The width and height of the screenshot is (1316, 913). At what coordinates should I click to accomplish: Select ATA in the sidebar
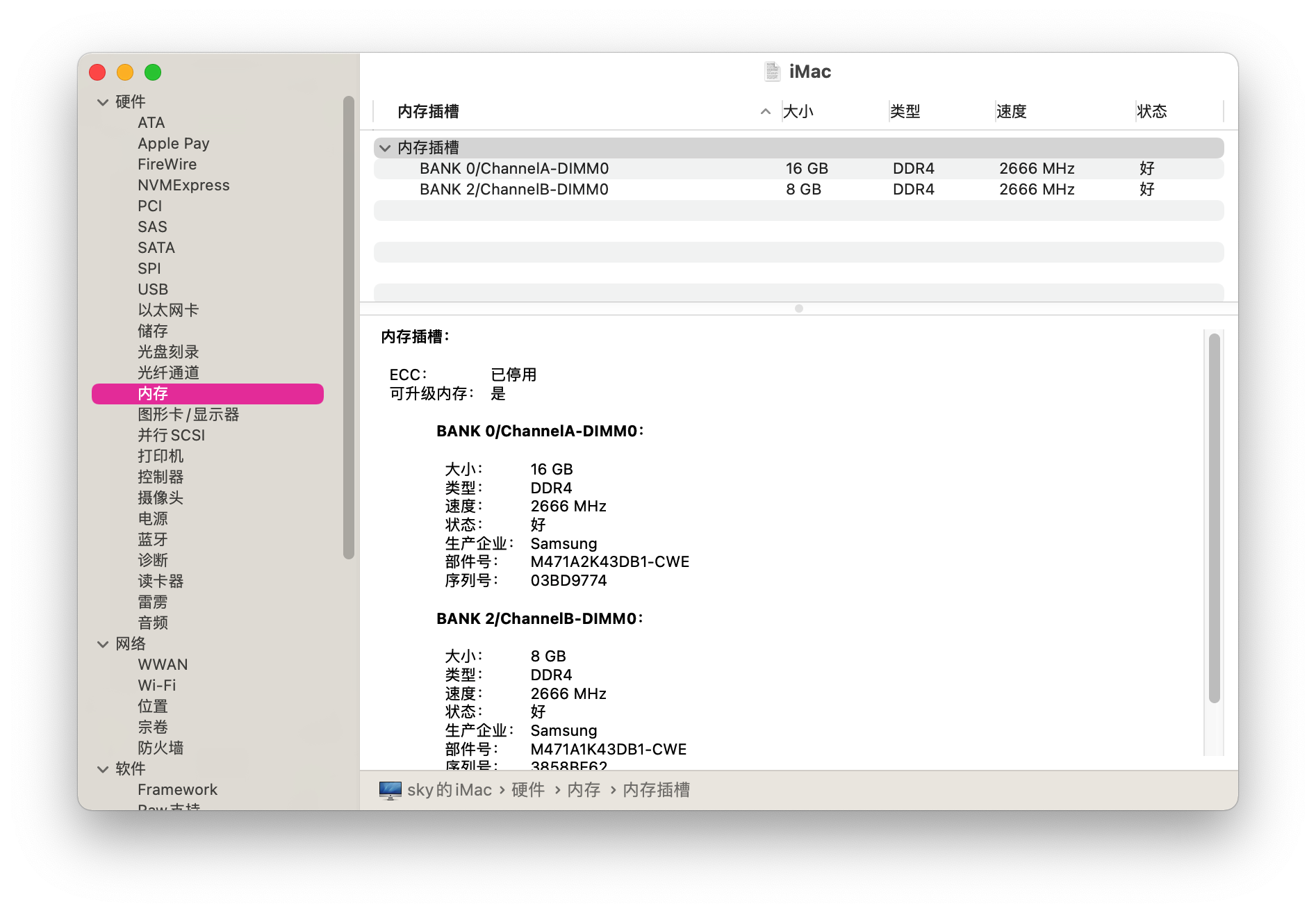pos(151,123)
